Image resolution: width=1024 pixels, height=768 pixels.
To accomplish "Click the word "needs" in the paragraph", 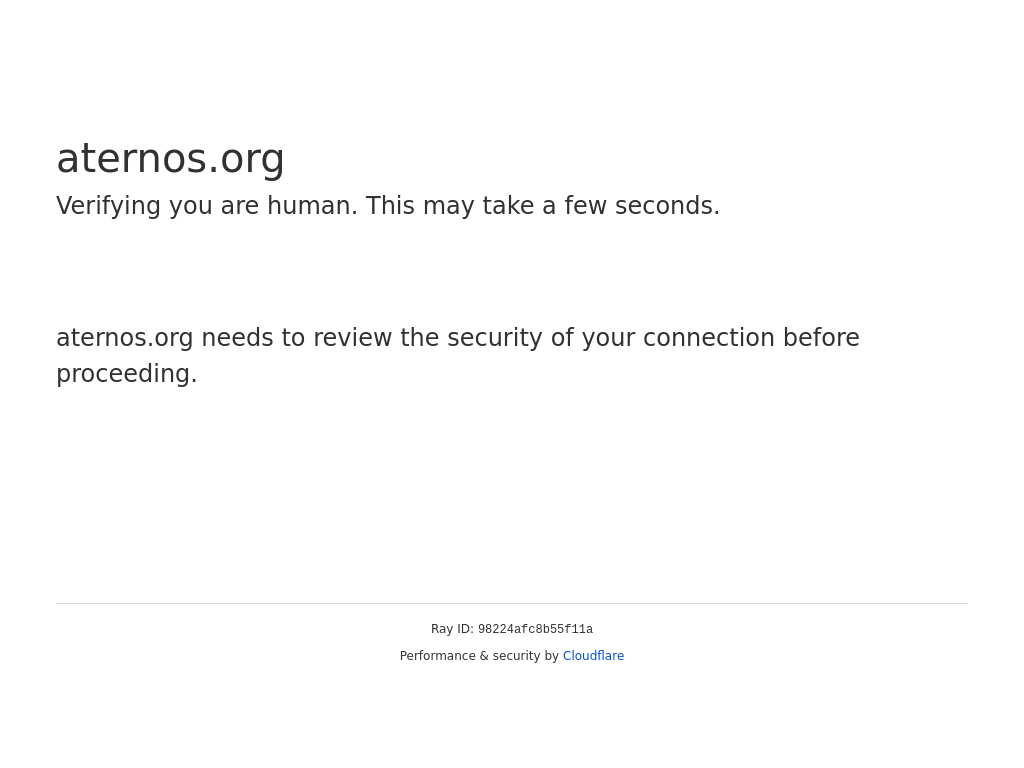I will coord(237,338).
